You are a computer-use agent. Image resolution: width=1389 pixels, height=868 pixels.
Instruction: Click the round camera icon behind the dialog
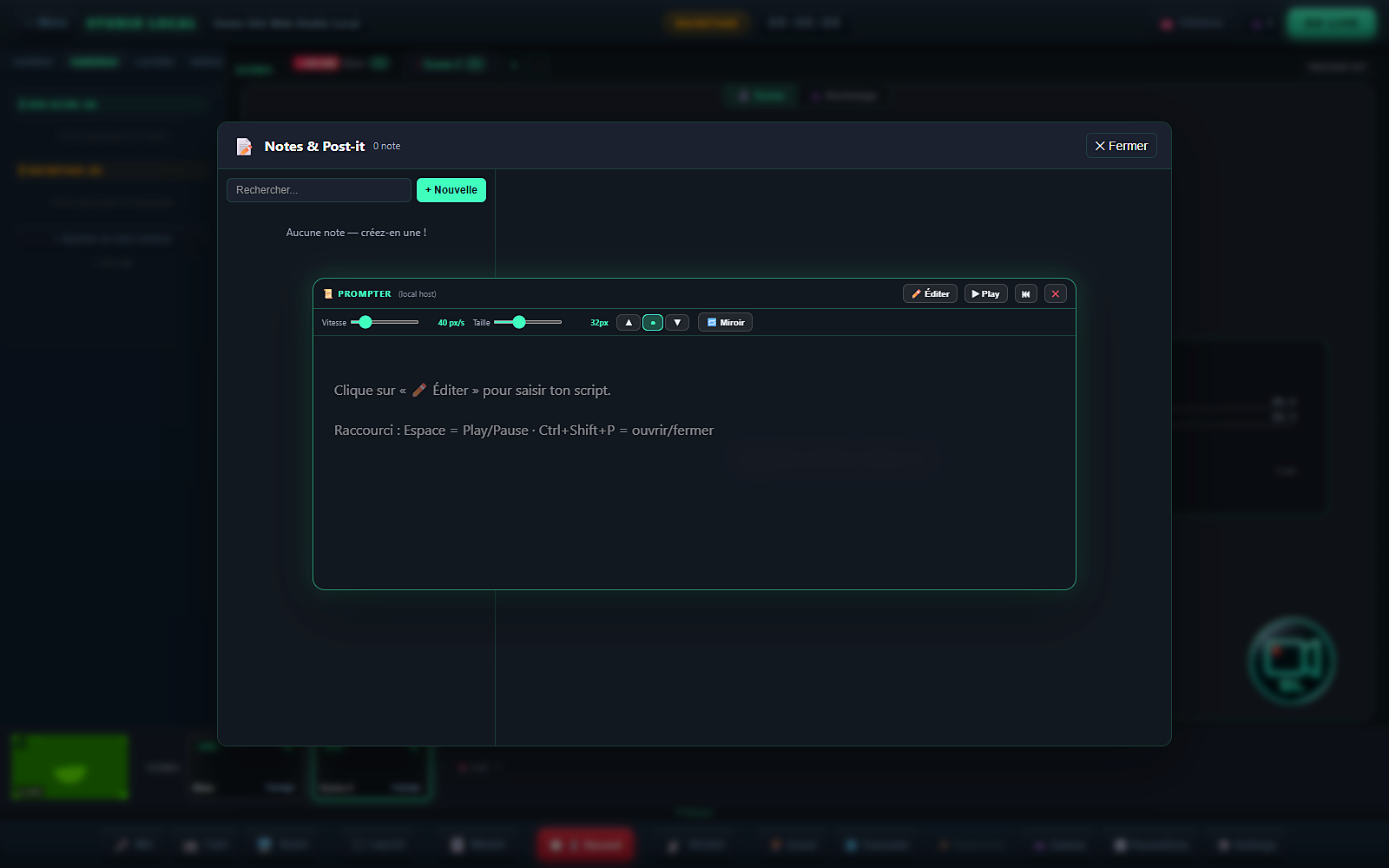(x=1292, y=661)
